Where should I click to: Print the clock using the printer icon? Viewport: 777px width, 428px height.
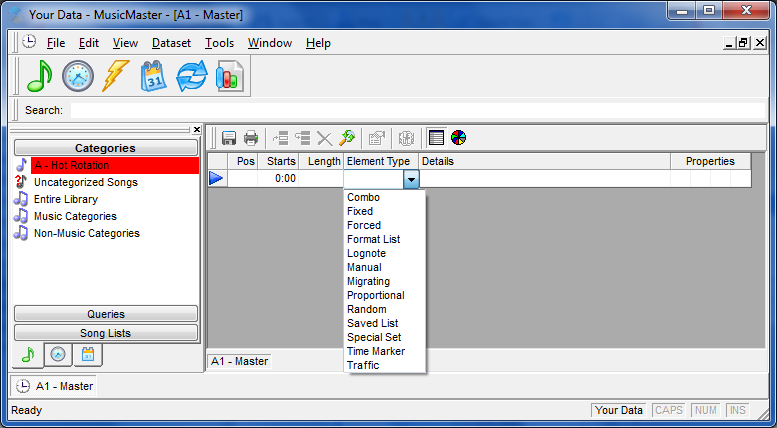tap(250, 138)
